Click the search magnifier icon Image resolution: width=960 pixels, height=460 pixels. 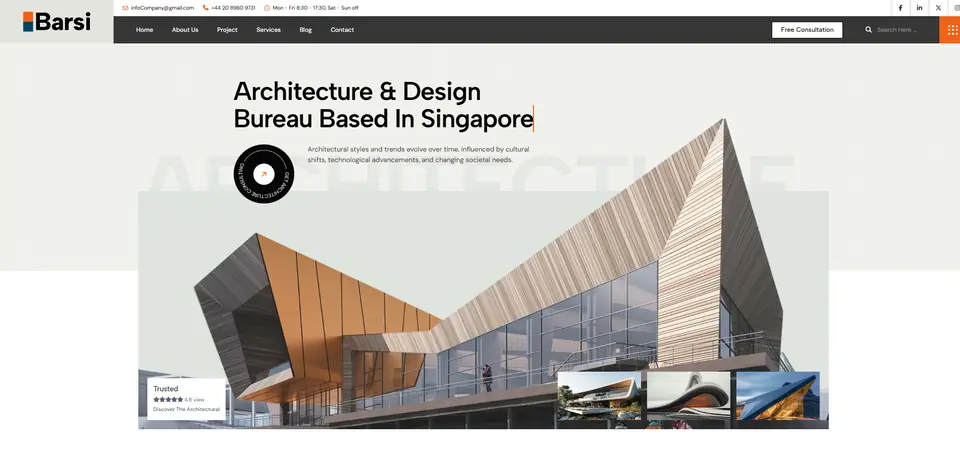[868, 29]
